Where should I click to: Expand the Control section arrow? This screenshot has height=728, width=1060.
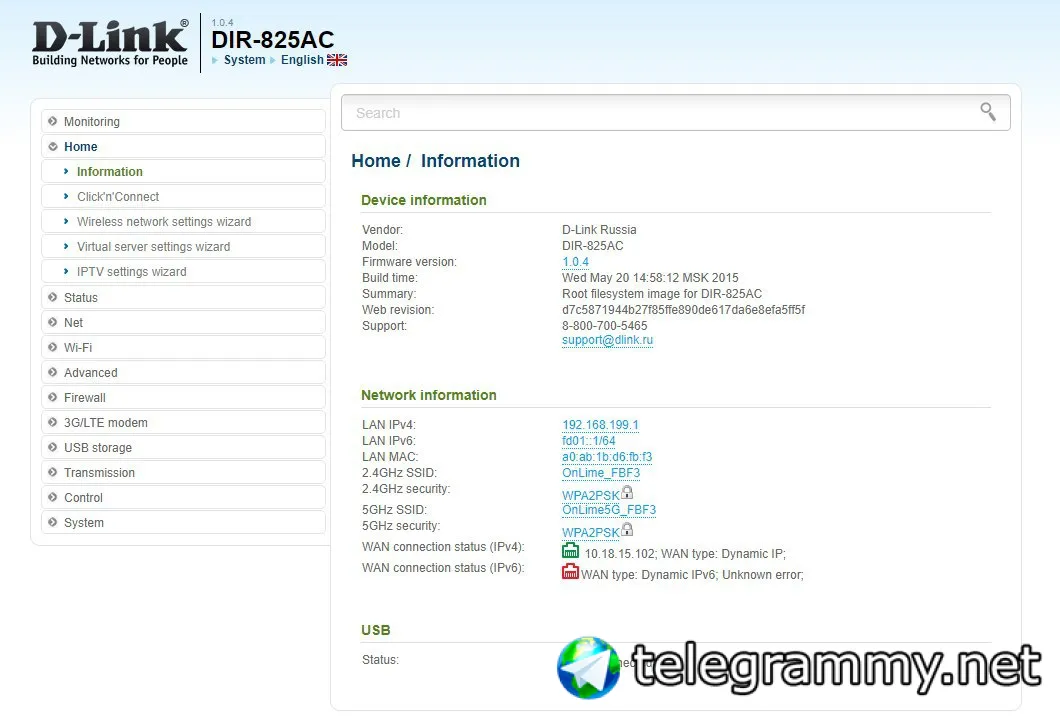[x=53, y=497]
